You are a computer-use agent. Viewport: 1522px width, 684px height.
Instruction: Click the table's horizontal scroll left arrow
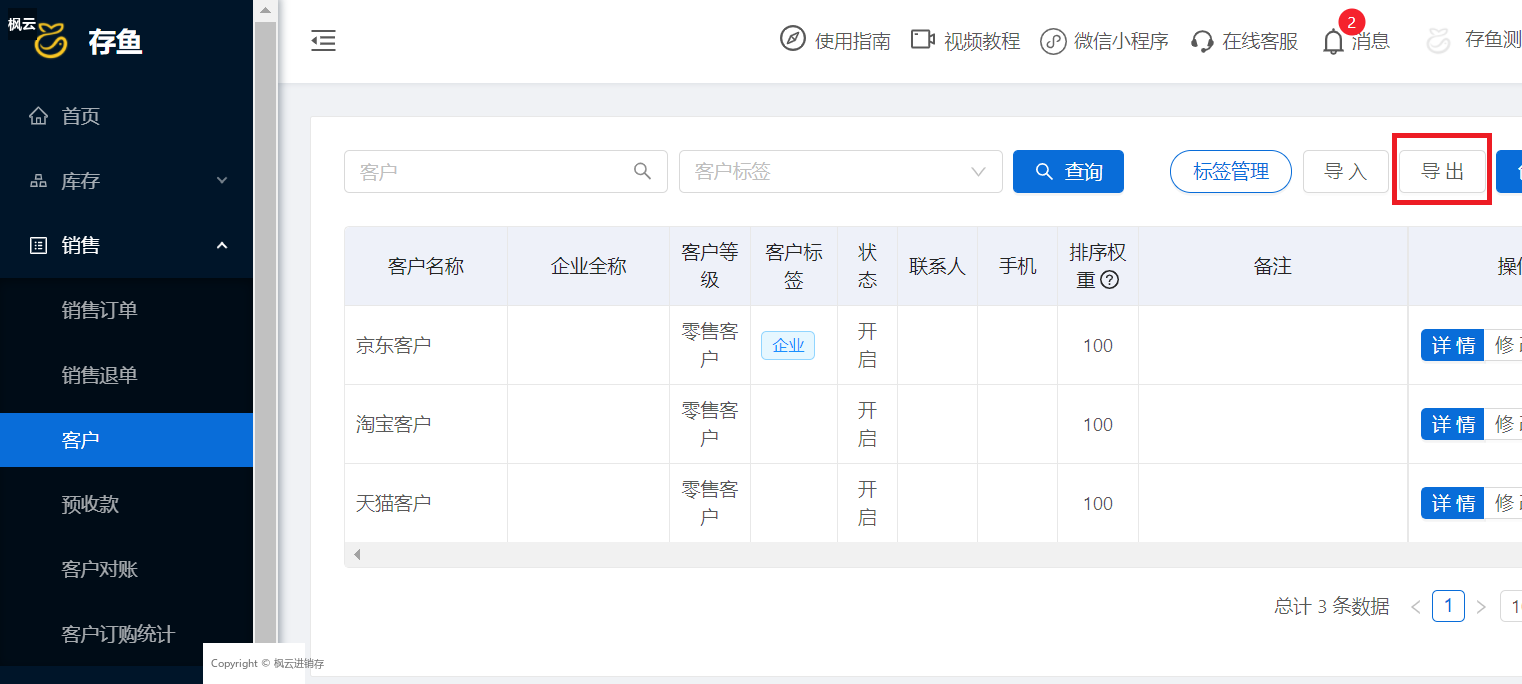pos(357,554)
